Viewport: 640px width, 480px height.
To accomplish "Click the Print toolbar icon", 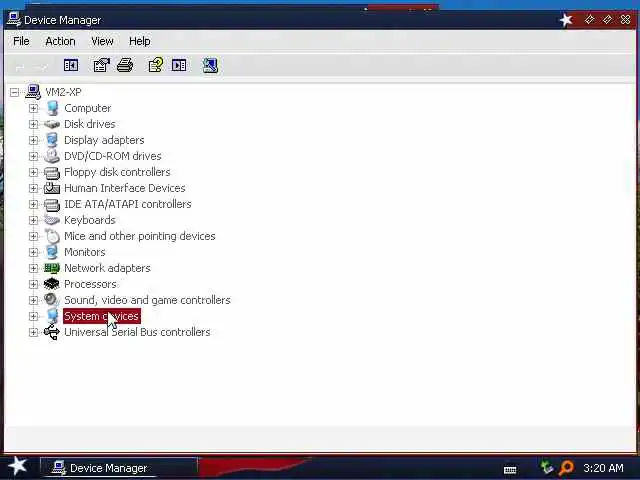I will (x=125, y=65).
